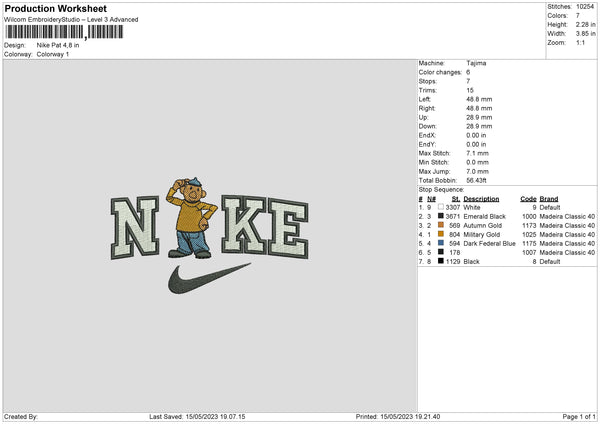Click the Brand column header
The image size is (600, 424).
coord(549,199)
